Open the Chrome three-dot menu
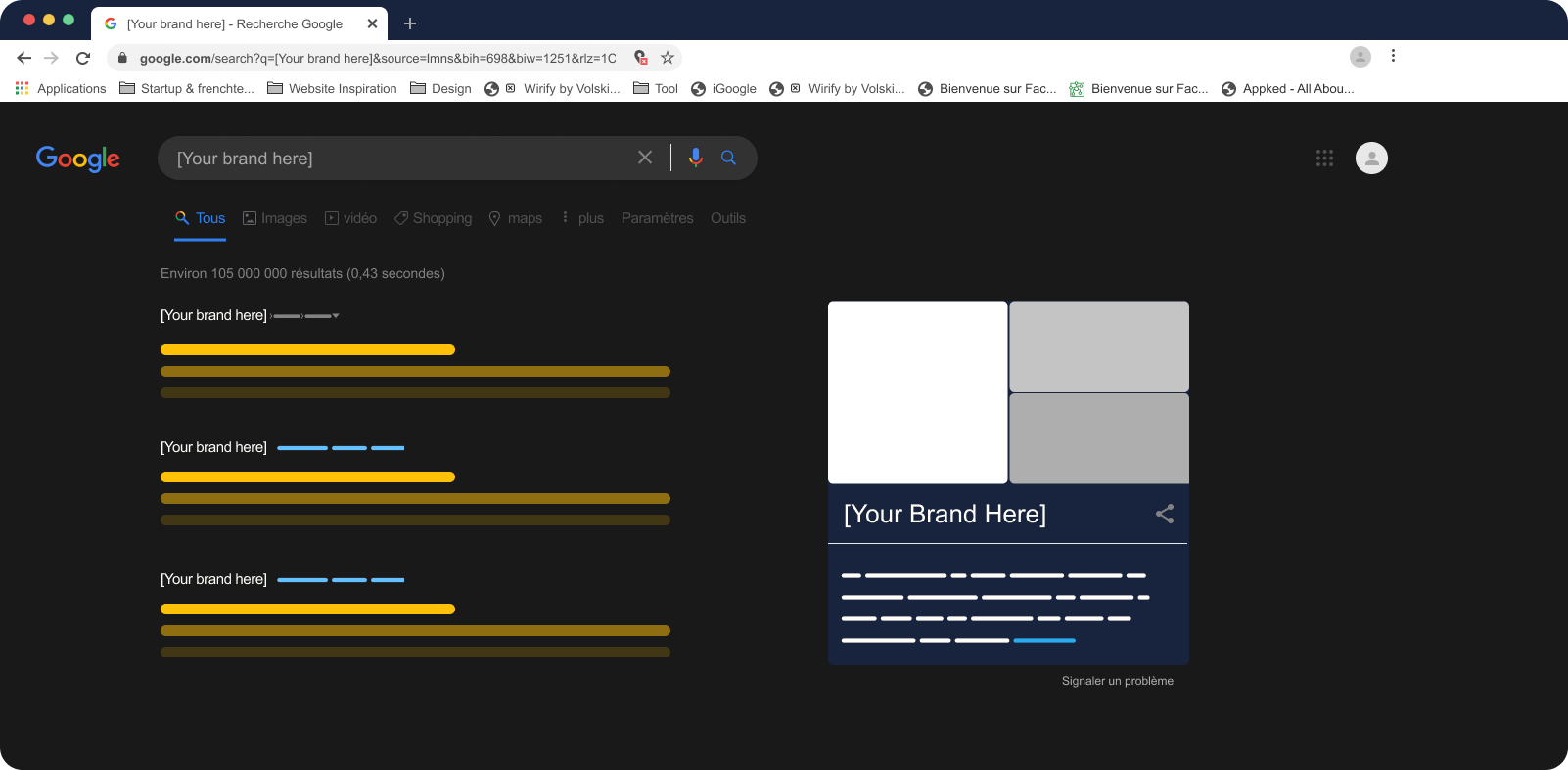The width and height of the screenshot is (1568, 770). click(x=1393, y=56)
